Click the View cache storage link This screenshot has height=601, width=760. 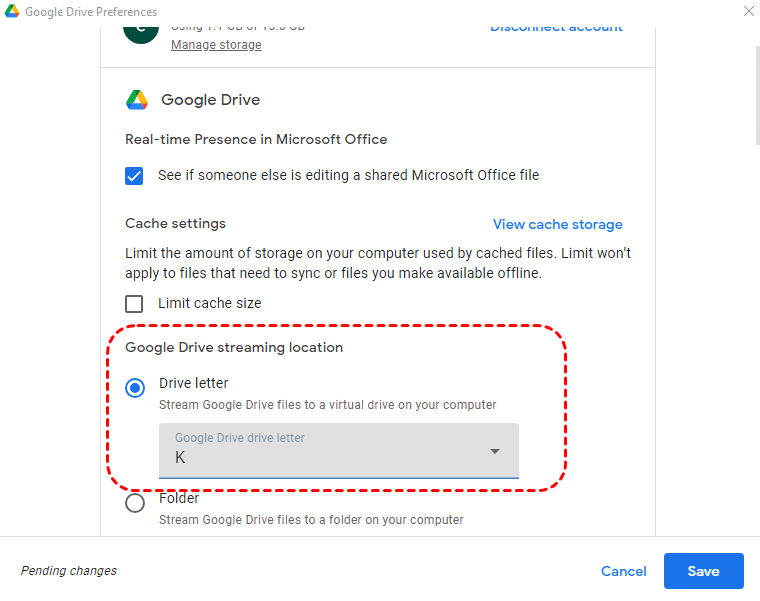point(557,224)
